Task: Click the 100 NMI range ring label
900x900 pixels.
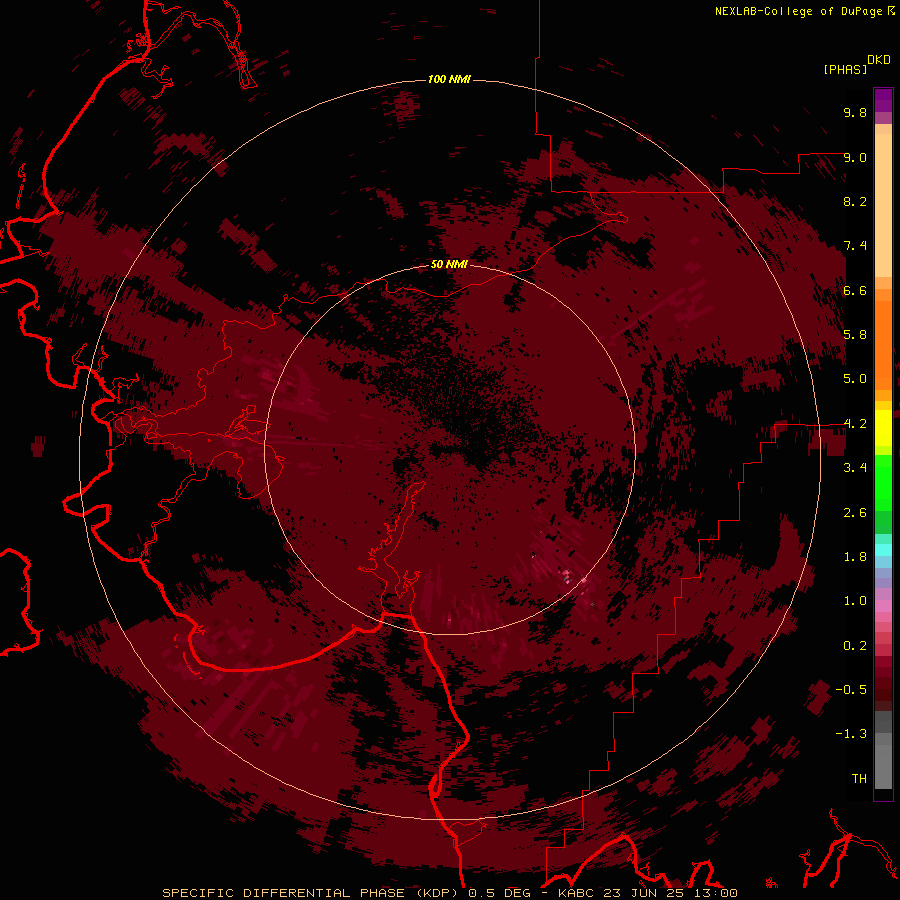Action: click(x=449, y=79)
